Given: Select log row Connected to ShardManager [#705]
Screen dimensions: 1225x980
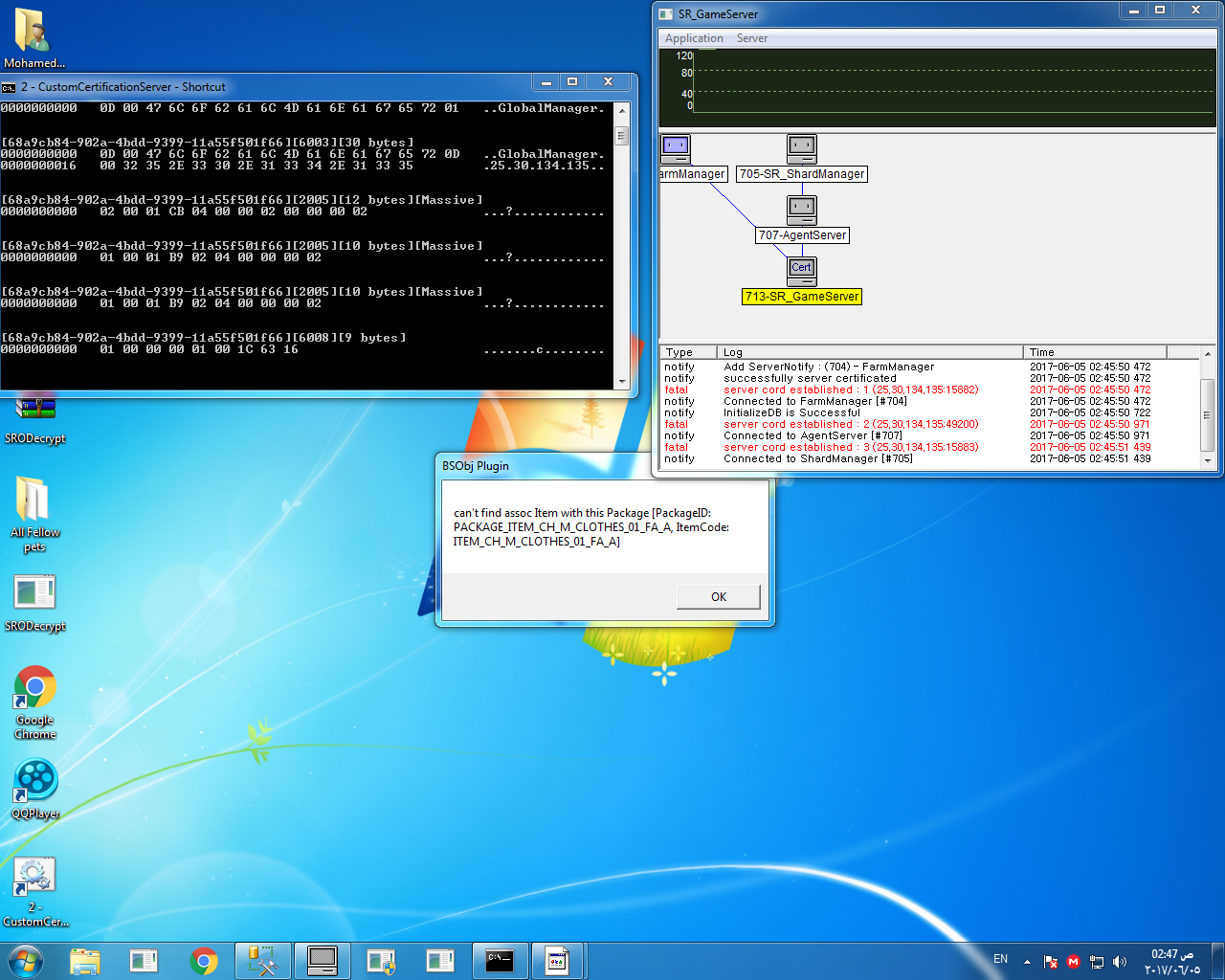Looking at the screenshot, I should click(930, 458).
